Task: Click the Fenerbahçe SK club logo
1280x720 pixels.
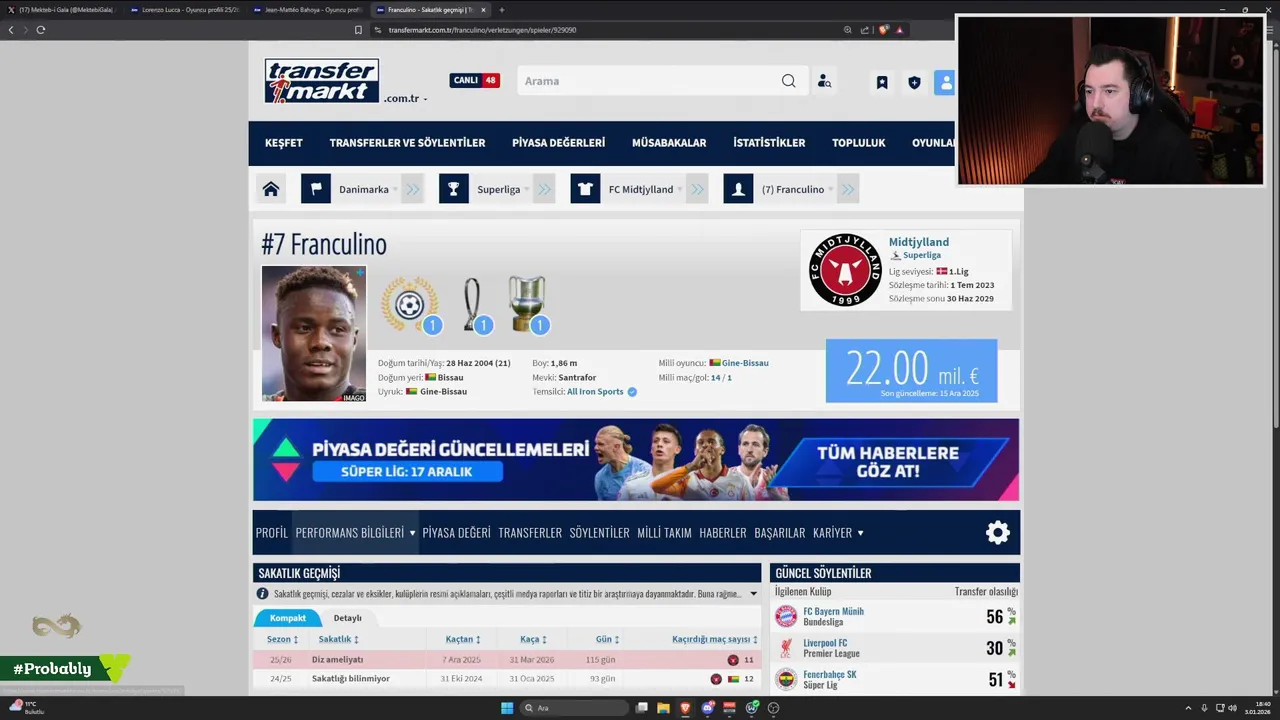Action: point(786,679)
